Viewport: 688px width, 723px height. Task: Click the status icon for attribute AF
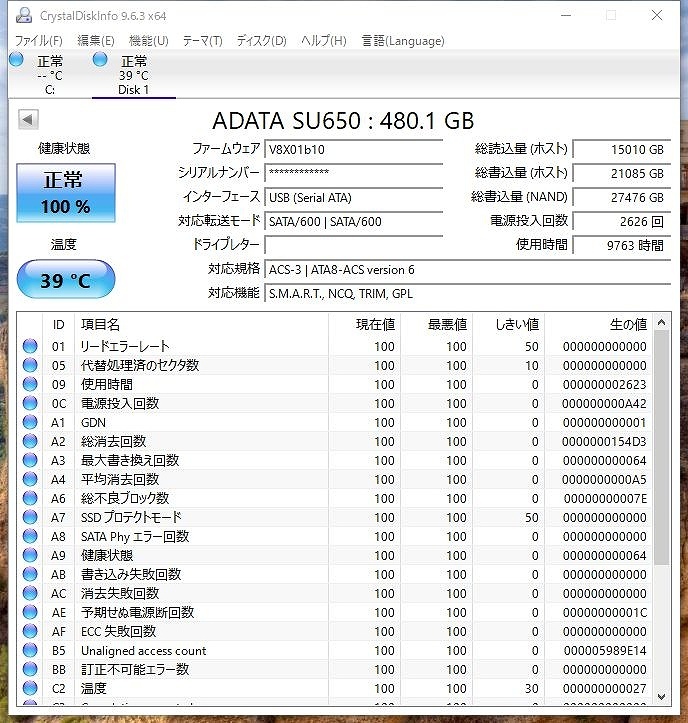click(x=30, y=631)
